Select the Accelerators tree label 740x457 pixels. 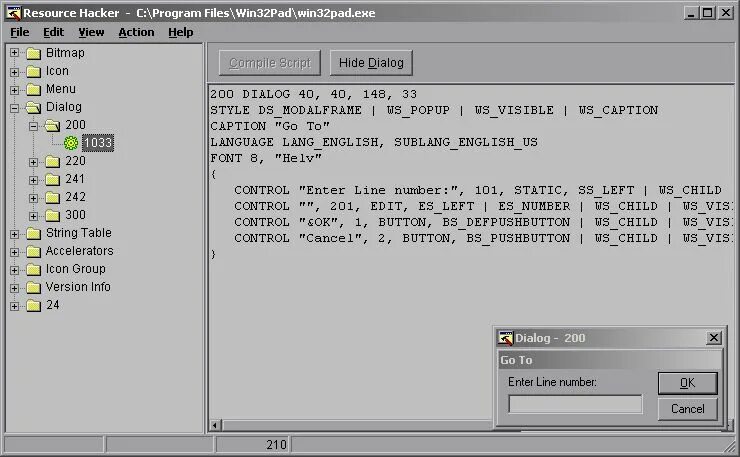click(x=79, y=251)
